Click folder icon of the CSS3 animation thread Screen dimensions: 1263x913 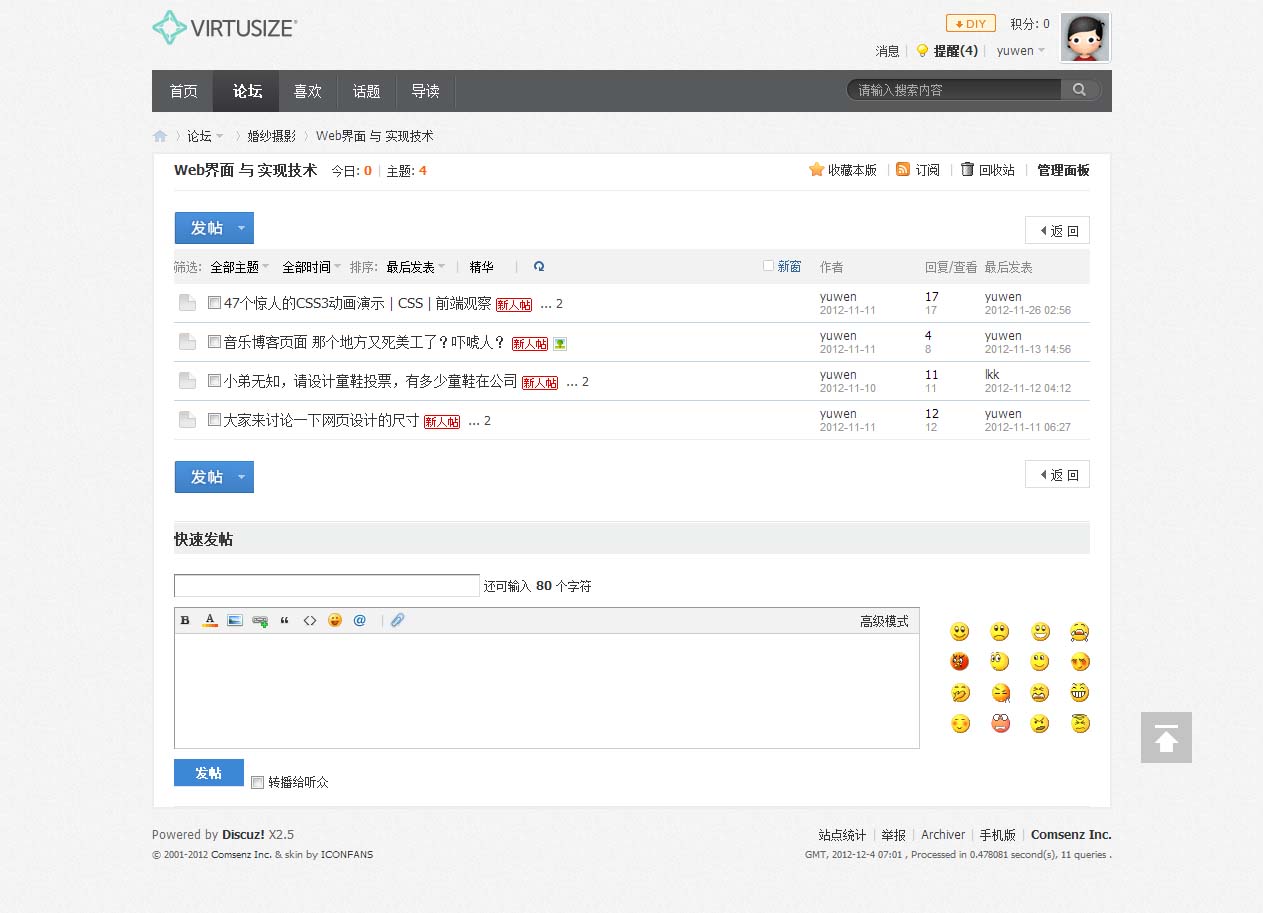pos(187,303)
